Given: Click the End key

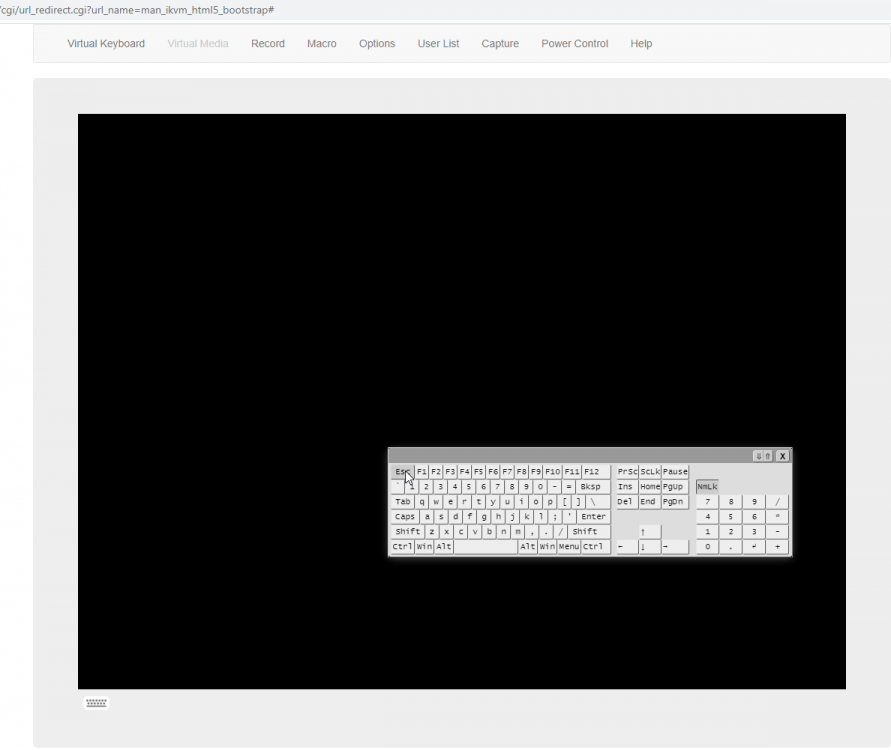Looking at the screenshot, I should click(650, 502).
